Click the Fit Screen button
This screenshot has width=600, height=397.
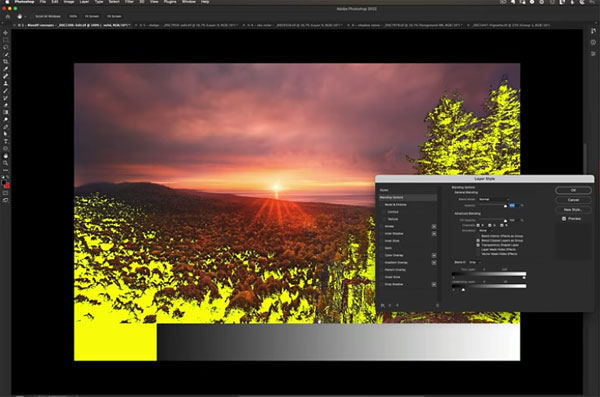pos(91,16)
